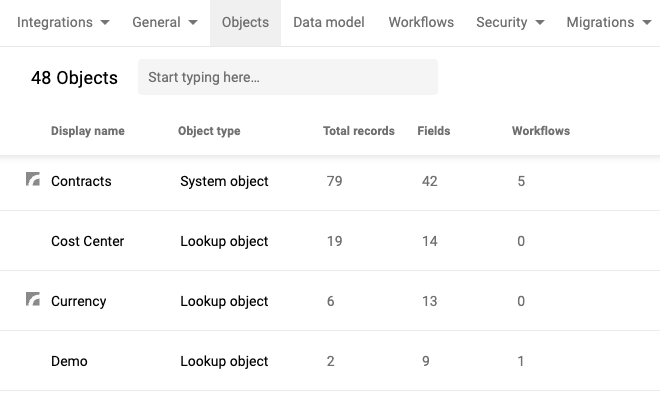This screenshot has height=406, width=660.
Task: Open the Demo object row
Action: pyautogui.click(x=330, y=361)
